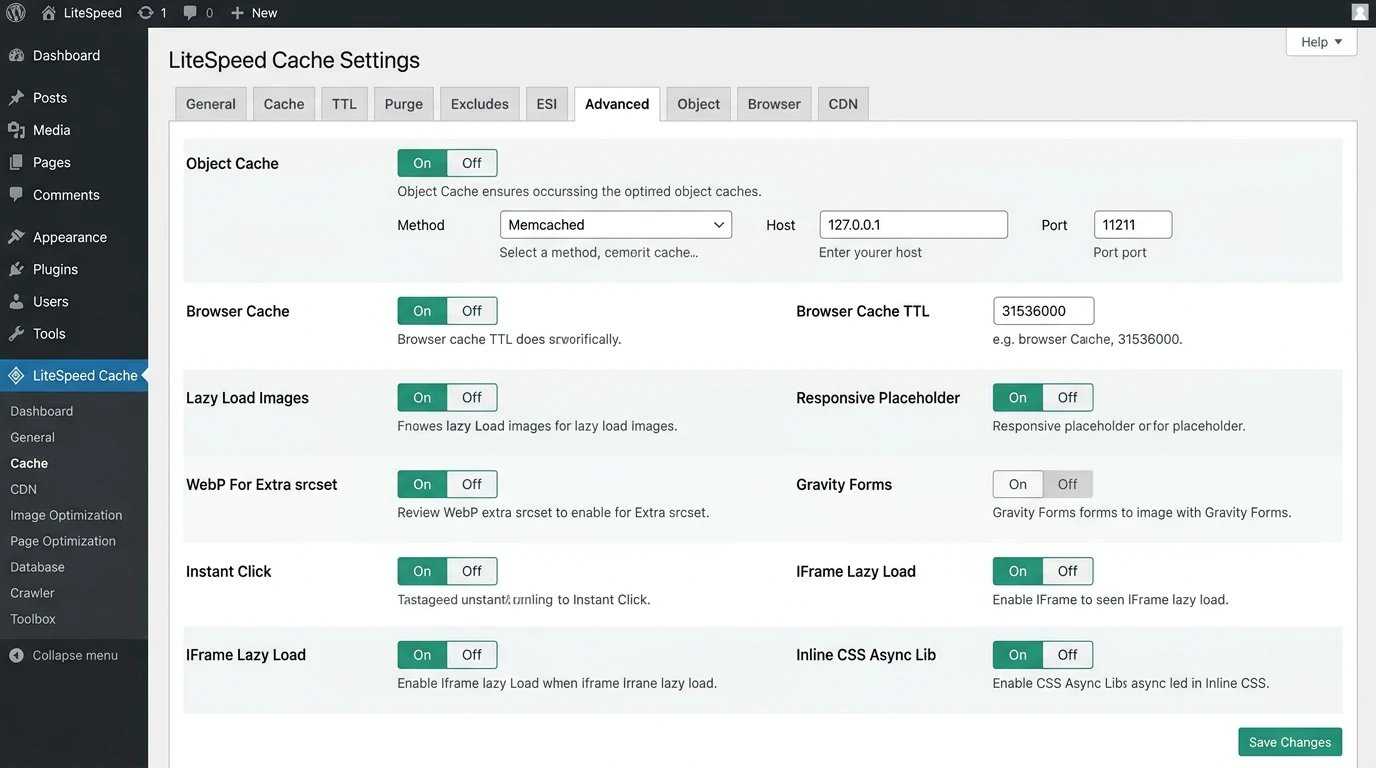Set Browser Cache to Off

click(472, 311)
